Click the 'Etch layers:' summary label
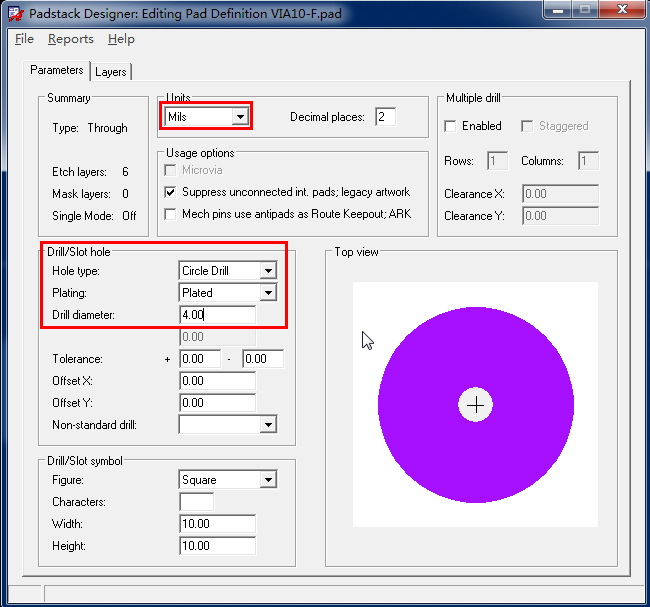Image resolution: width=650 pixels, height=607 pixels. 79,172
